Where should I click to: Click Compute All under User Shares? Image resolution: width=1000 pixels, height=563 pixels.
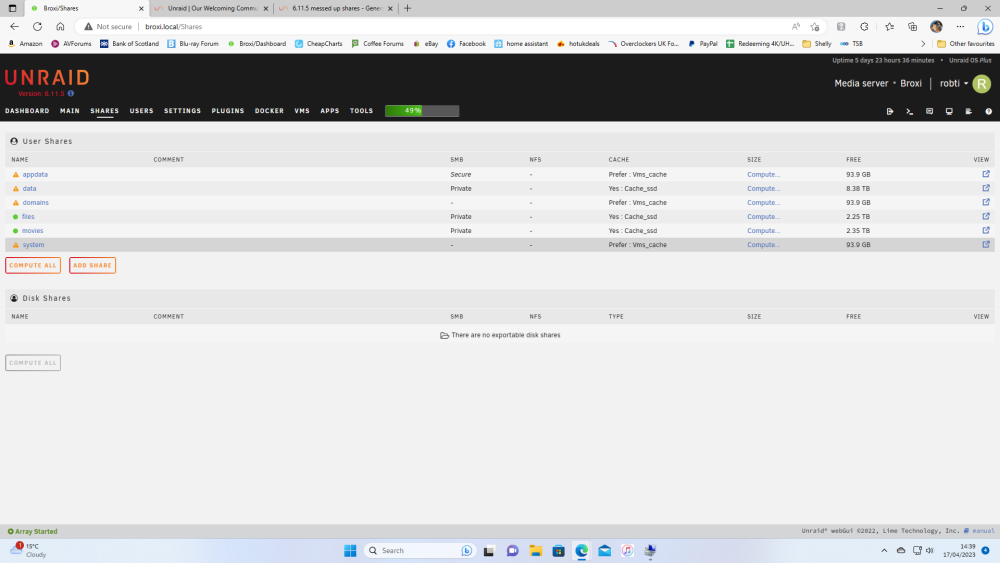click(x=33, y=265)
